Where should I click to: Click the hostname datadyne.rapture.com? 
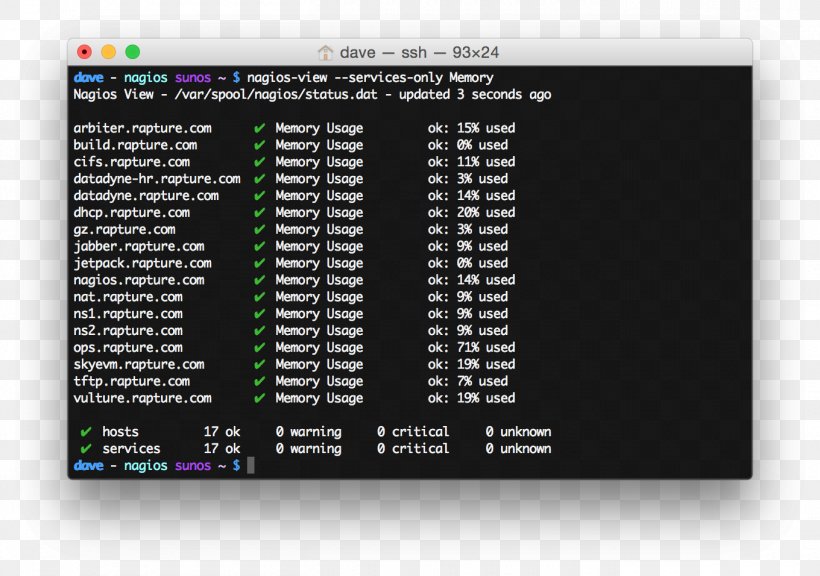(x=146, y=196)
